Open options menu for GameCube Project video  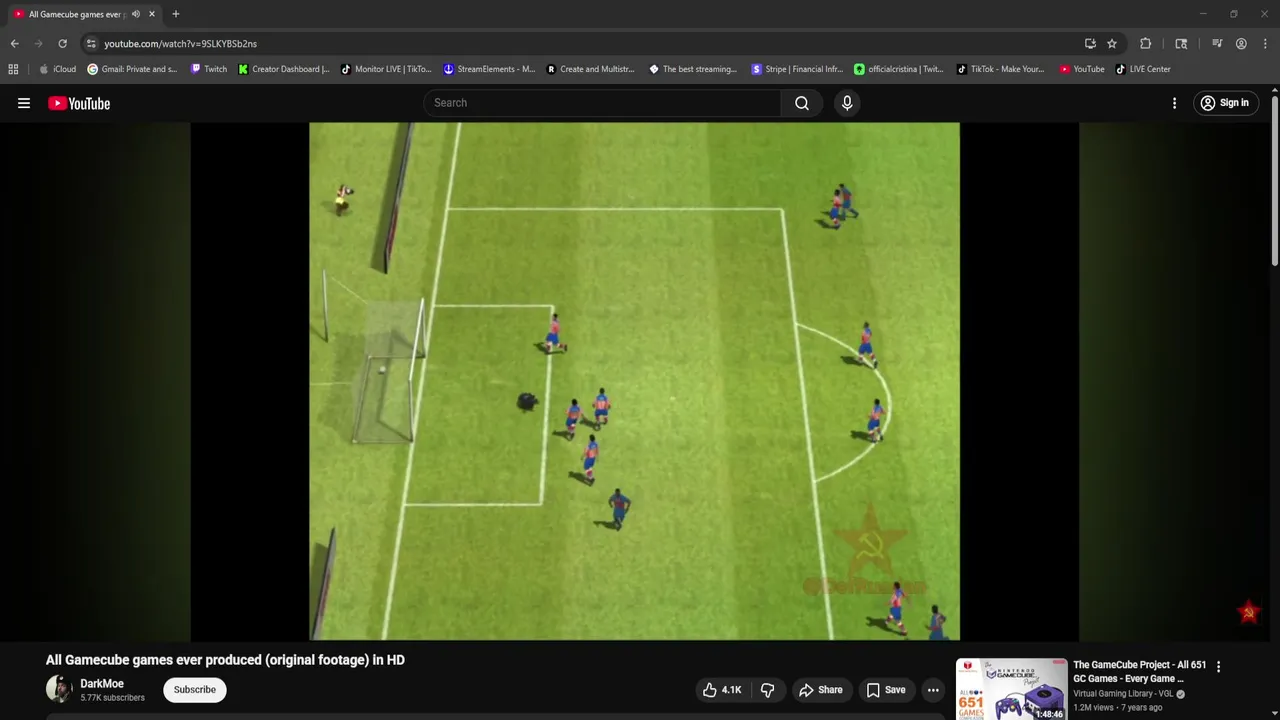(x=1218, y=667)
